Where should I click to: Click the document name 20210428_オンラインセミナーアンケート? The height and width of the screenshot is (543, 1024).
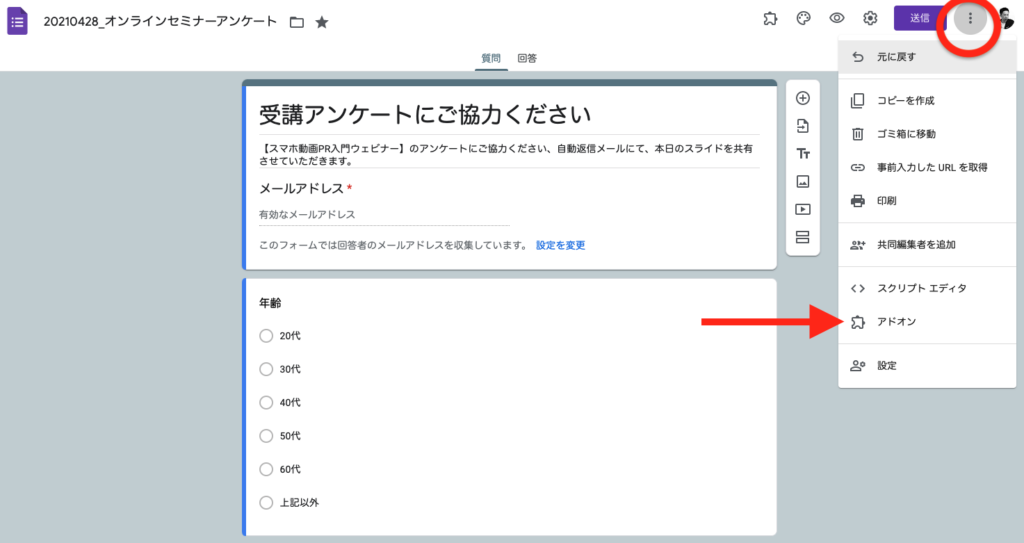click(x=160, y=22)
